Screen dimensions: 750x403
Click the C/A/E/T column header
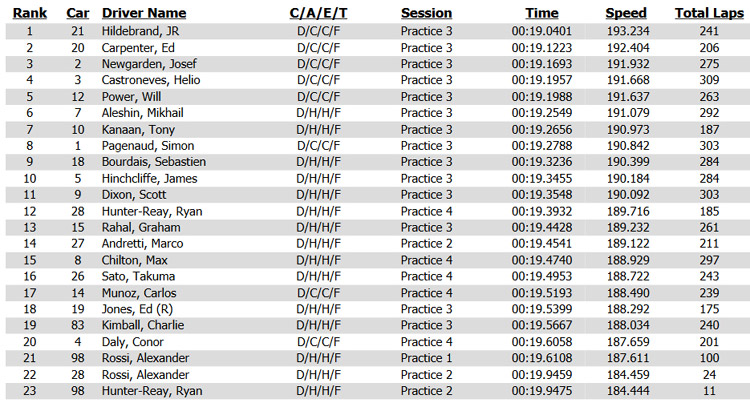pos(318,13)
